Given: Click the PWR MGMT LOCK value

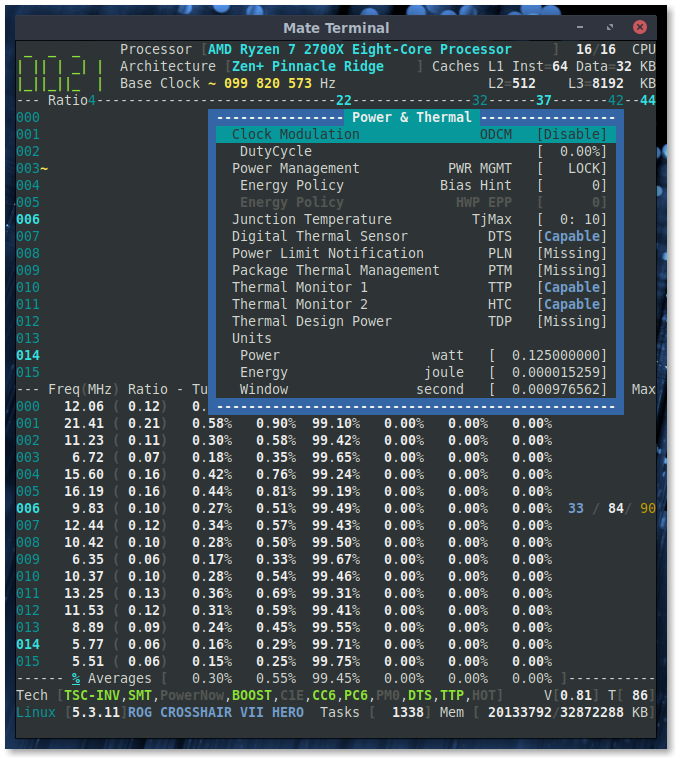Looking at the screenshot, I should click(572, 168).
